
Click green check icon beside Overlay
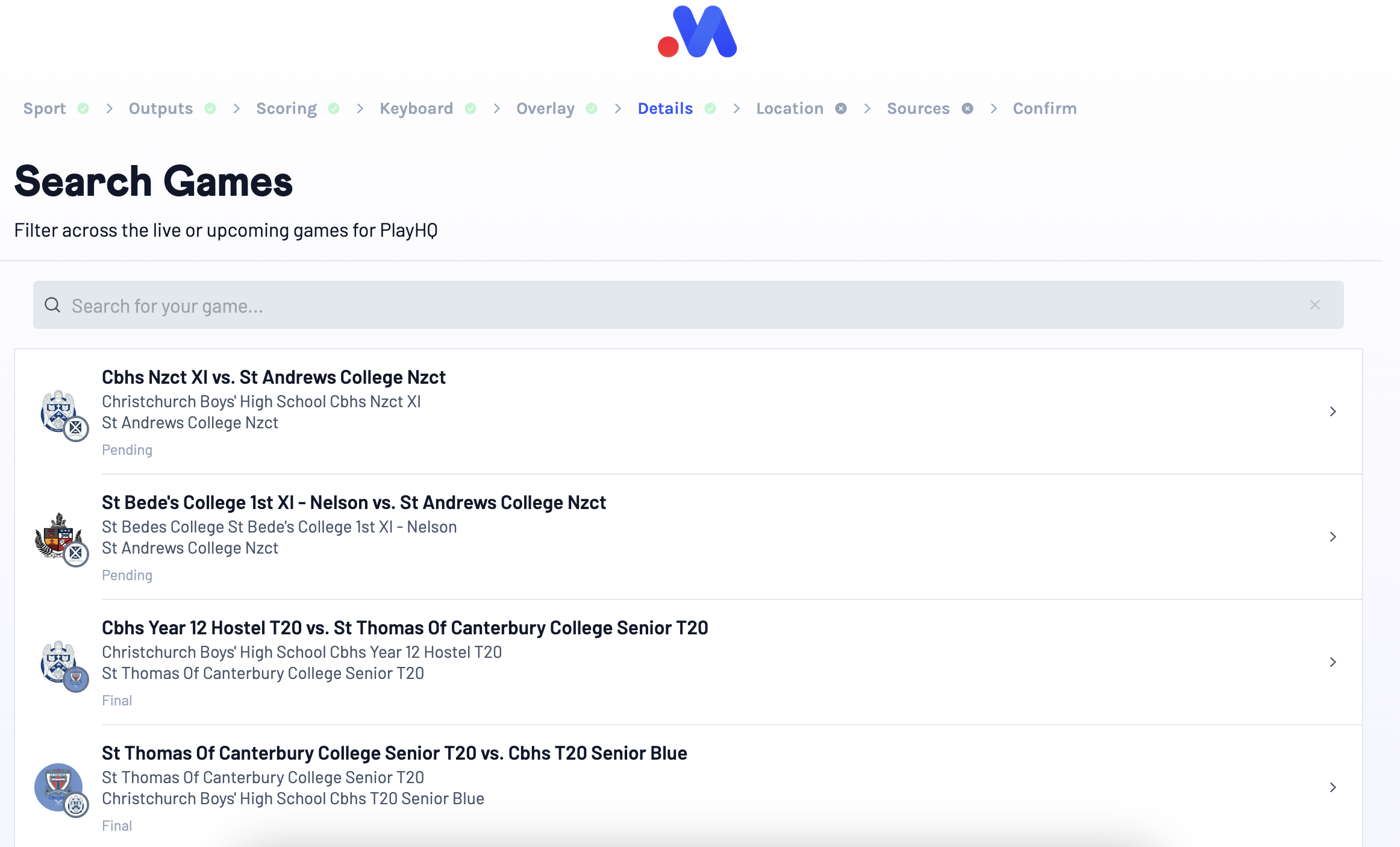click(x=592, y=108)
